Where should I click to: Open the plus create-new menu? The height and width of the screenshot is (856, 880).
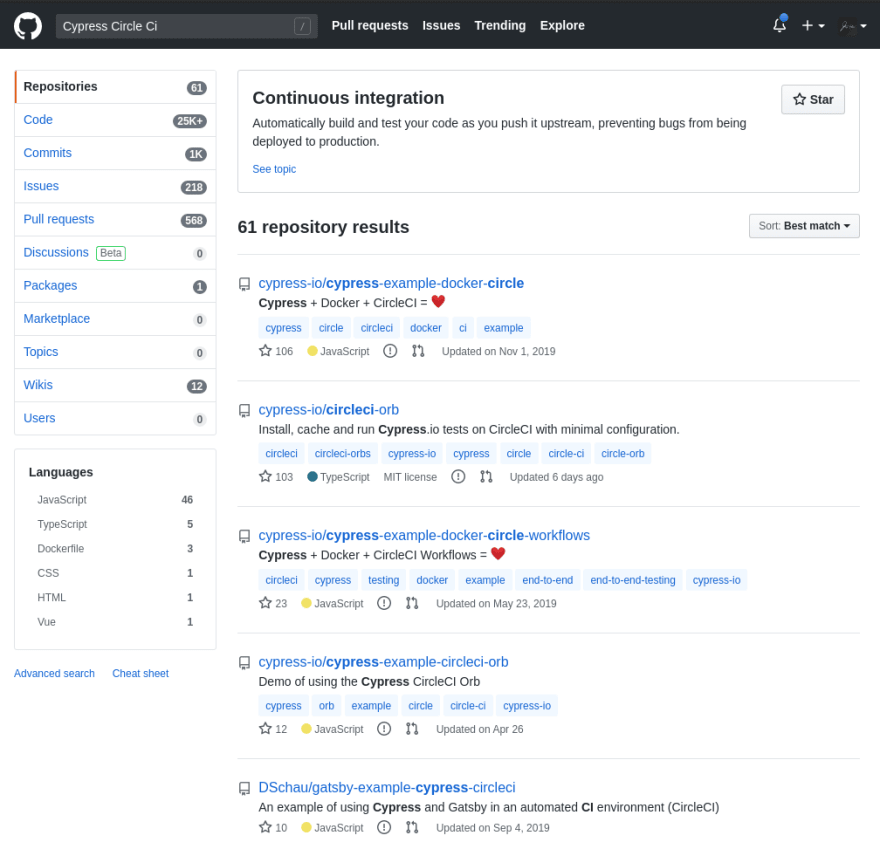pyautogui.click(x=813, y=26)
